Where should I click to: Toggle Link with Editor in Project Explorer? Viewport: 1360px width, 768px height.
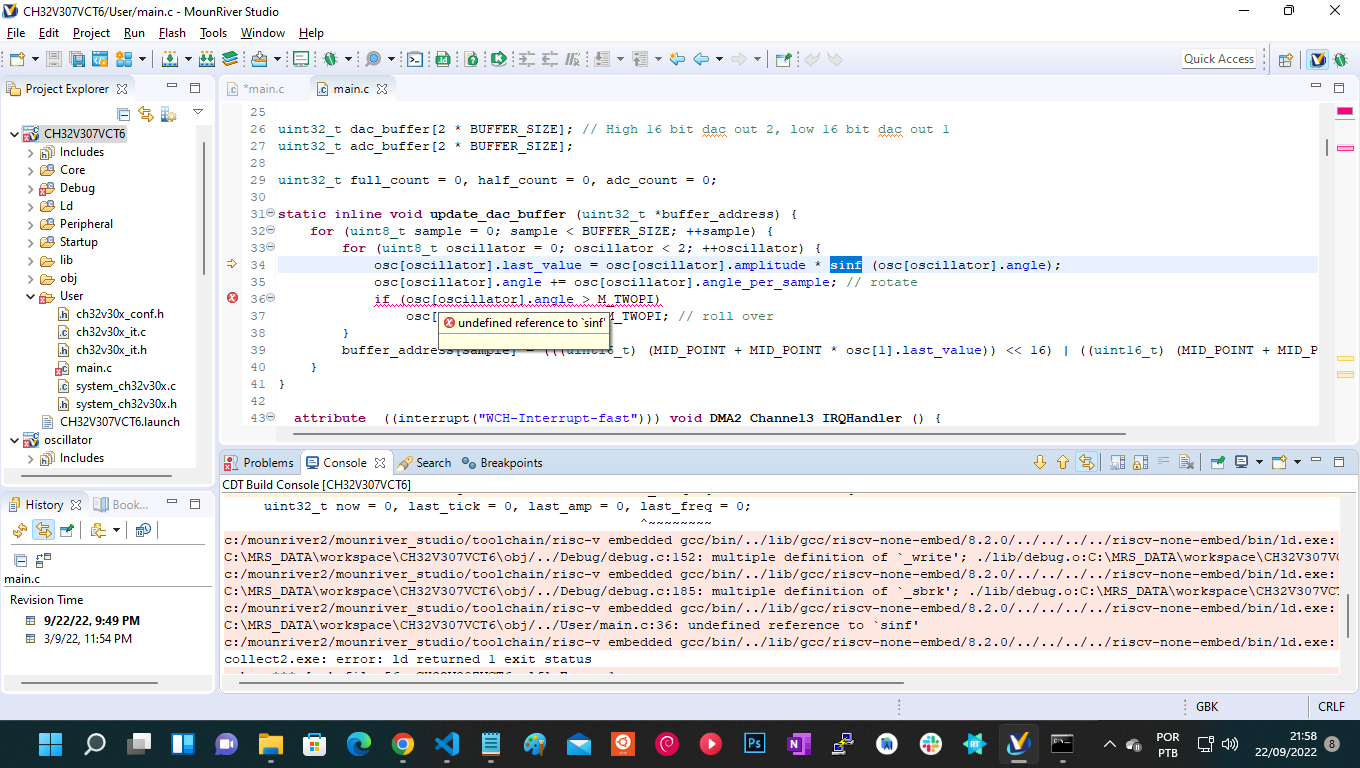pyautogui.click(x=146, y=114)
